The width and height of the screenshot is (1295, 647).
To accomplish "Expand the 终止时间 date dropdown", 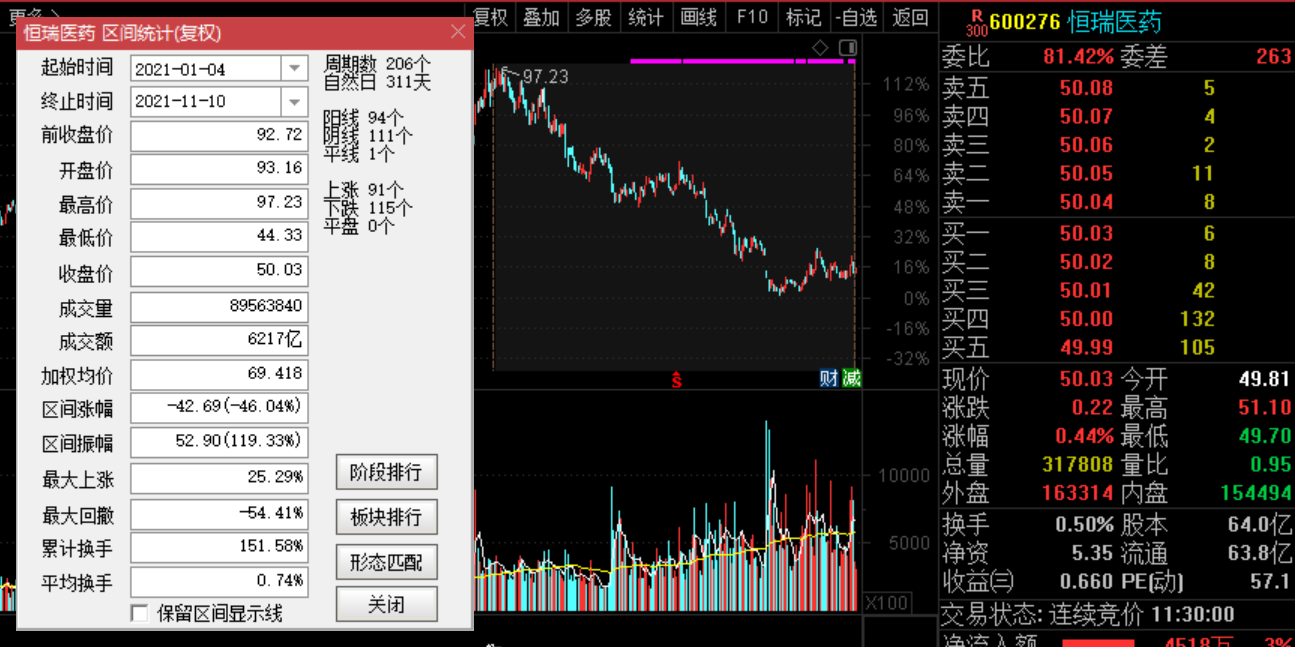I will [294, 102].
